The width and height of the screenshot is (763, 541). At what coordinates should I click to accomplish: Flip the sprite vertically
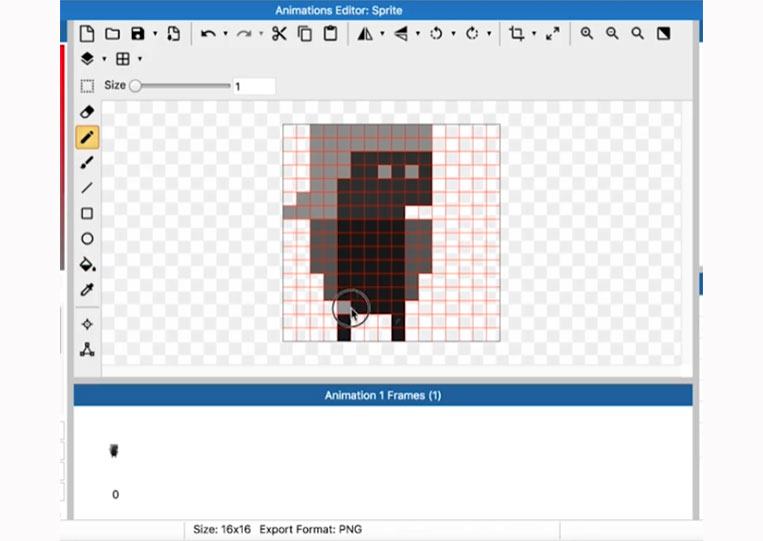pos(401,34)
